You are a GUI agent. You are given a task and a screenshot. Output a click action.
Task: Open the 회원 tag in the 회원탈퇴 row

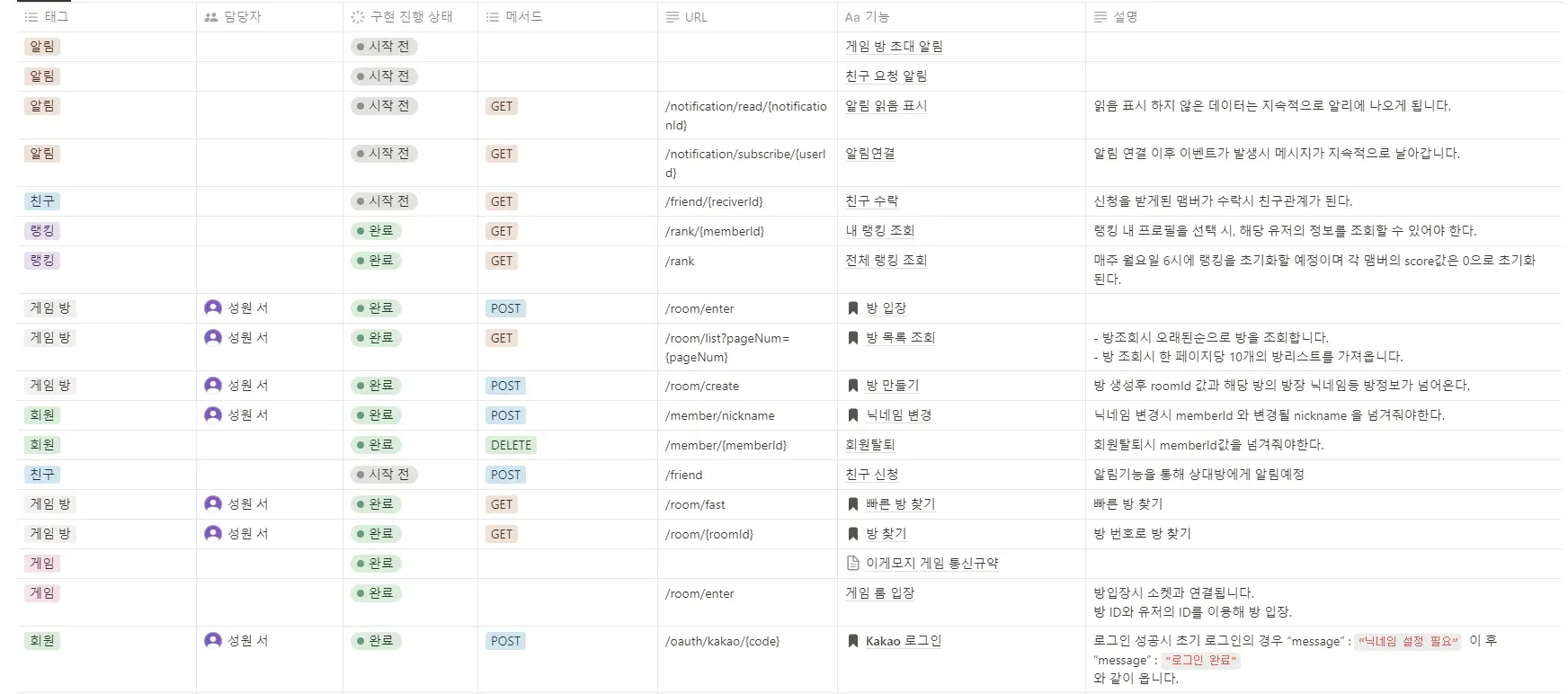tap(42, 445)
